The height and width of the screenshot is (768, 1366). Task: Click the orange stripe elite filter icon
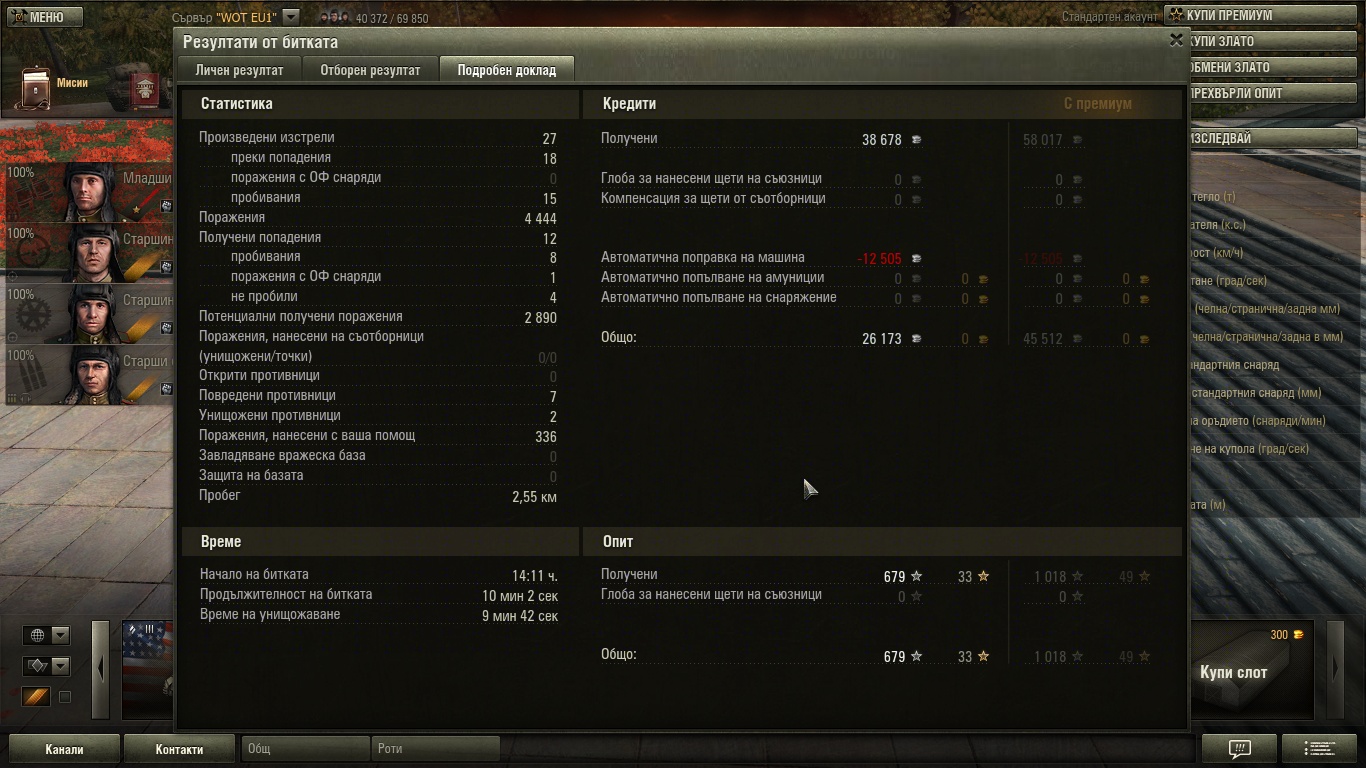36,696
